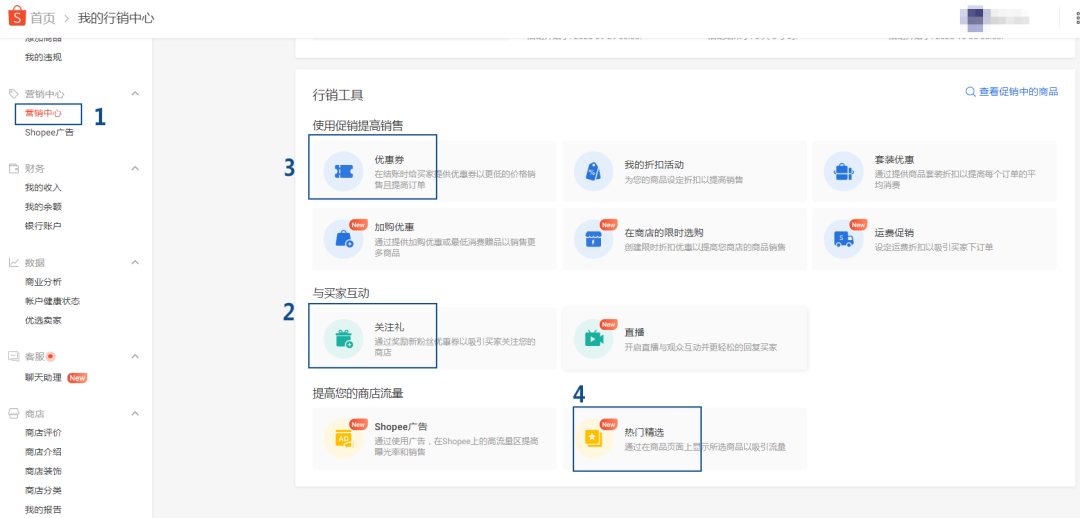Open 我的余额 in sidebar
Image resolution: width=1080 pixels, height=518 pixels.
point(43,207)
